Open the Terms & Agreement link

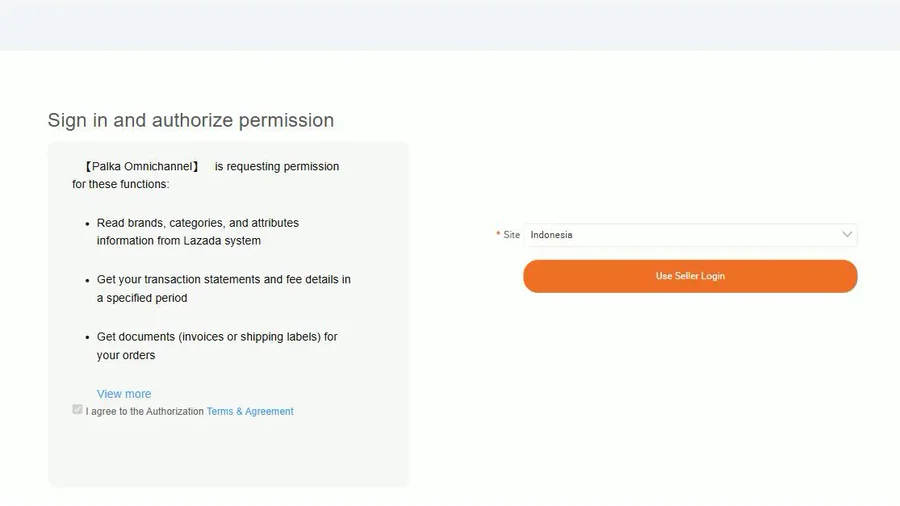(x=250, y=411)
